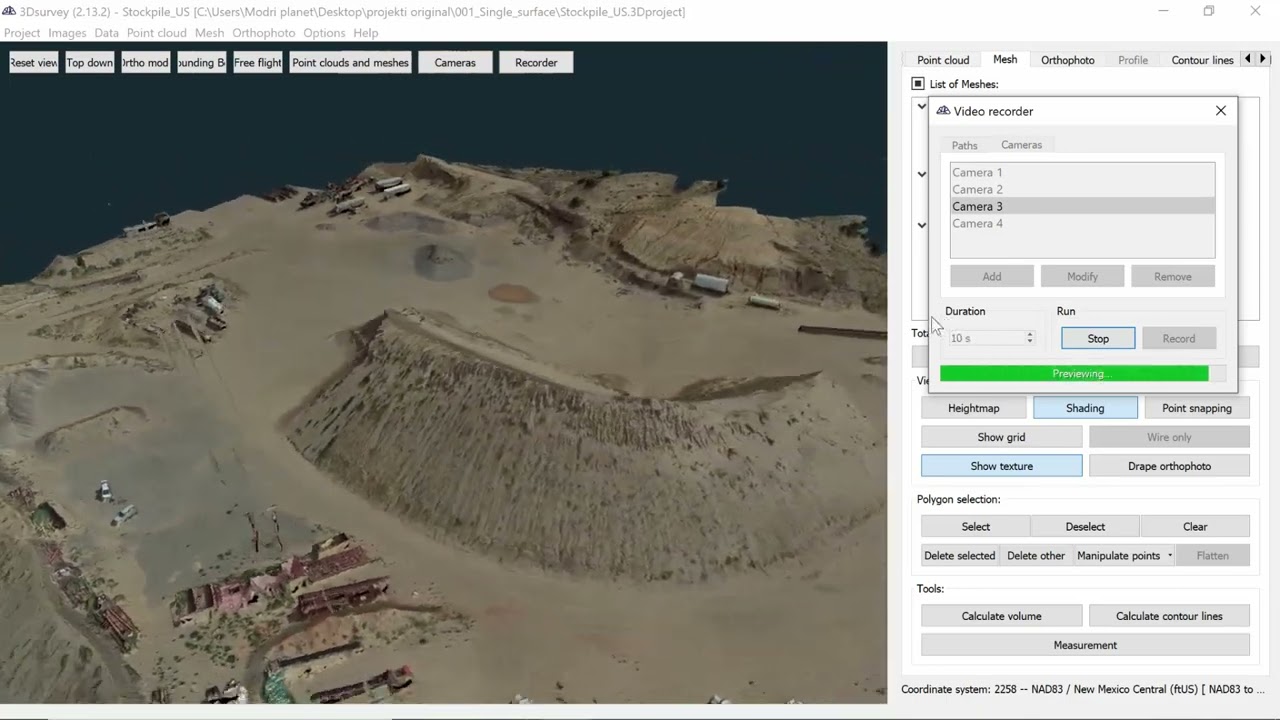Click Calculate volume tool

[1001, 616]
